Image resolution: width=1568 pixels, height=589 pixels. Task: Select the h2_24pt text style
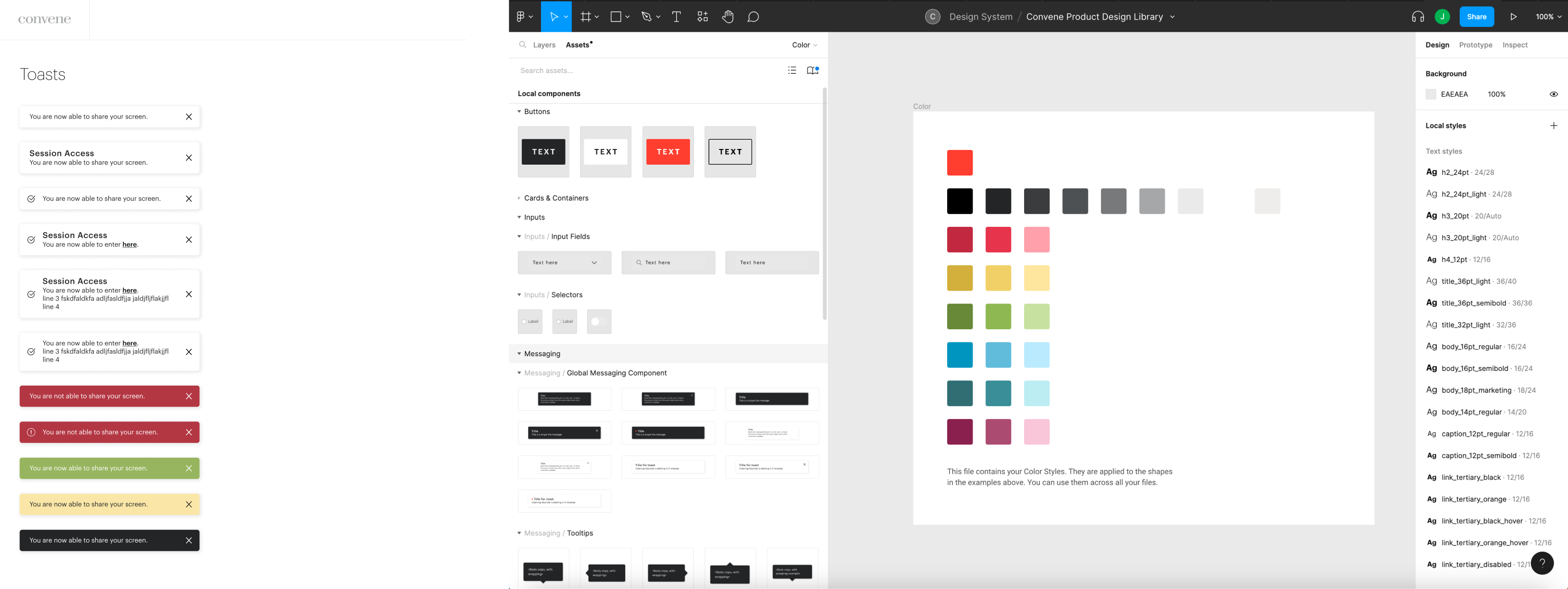pyautogui.click(x=1460, y=172)
